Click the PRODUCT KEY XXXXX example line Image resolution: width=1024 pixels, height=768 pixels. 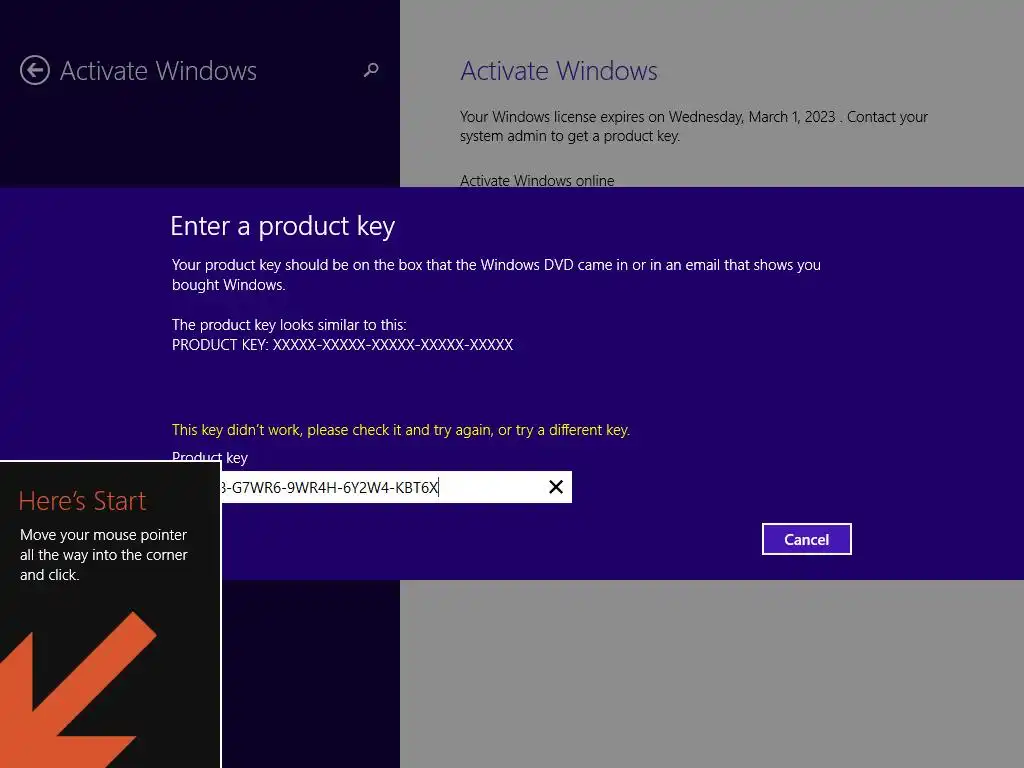342,345
